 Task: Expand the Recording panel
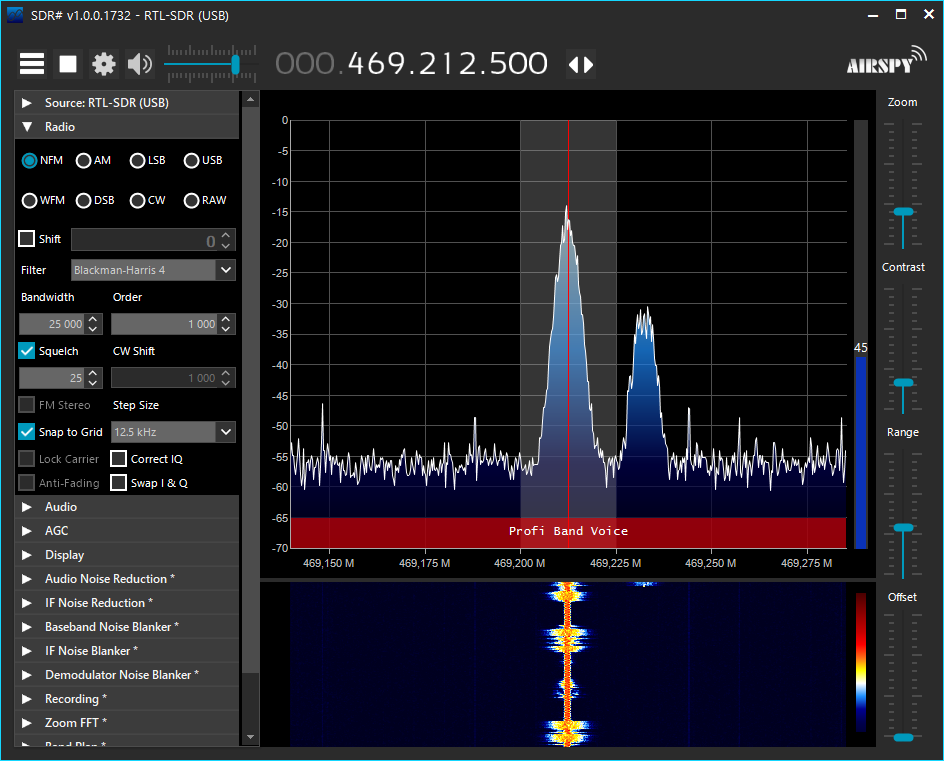(126, 698)
